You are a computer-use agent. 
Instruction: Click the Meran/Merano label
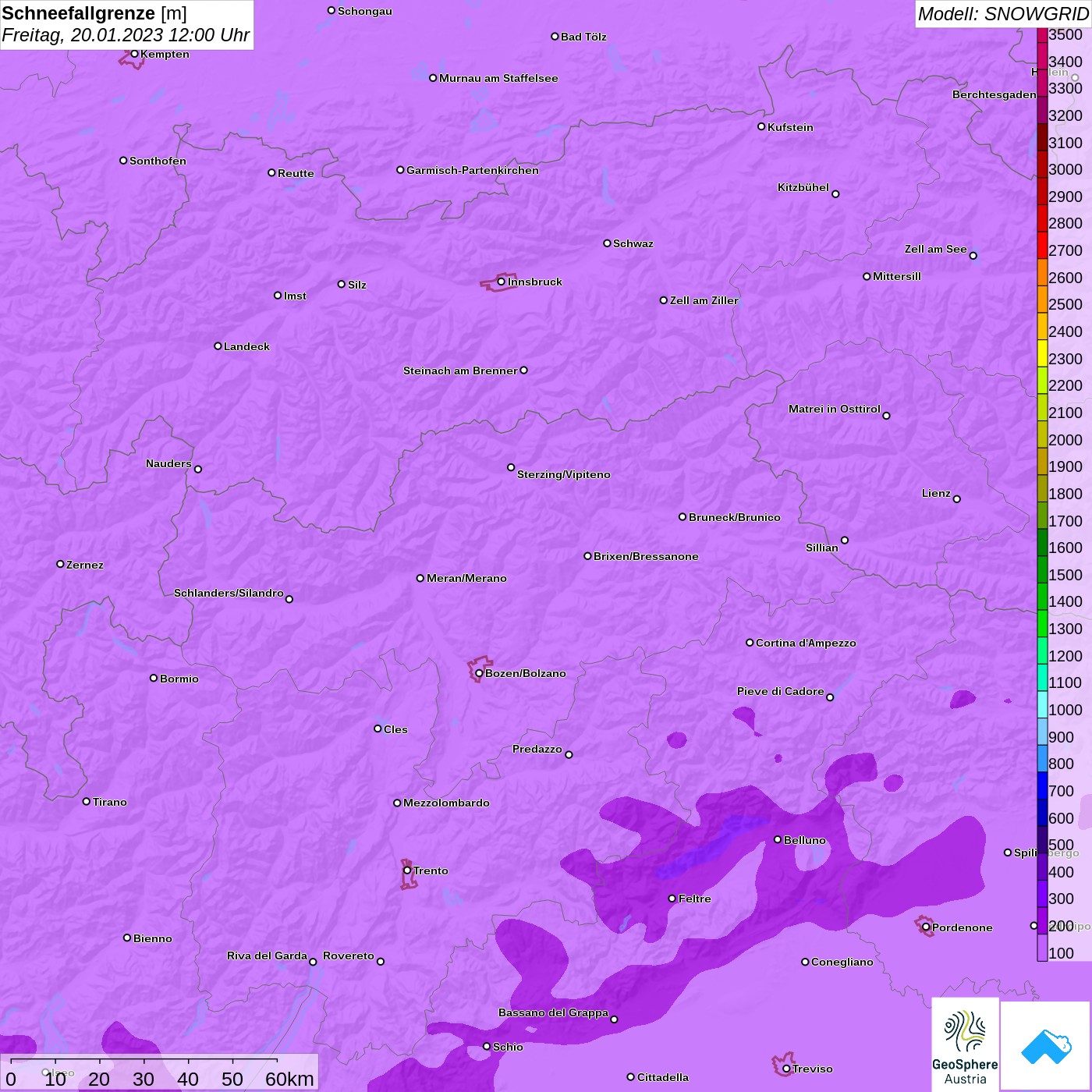coord(466,578)
